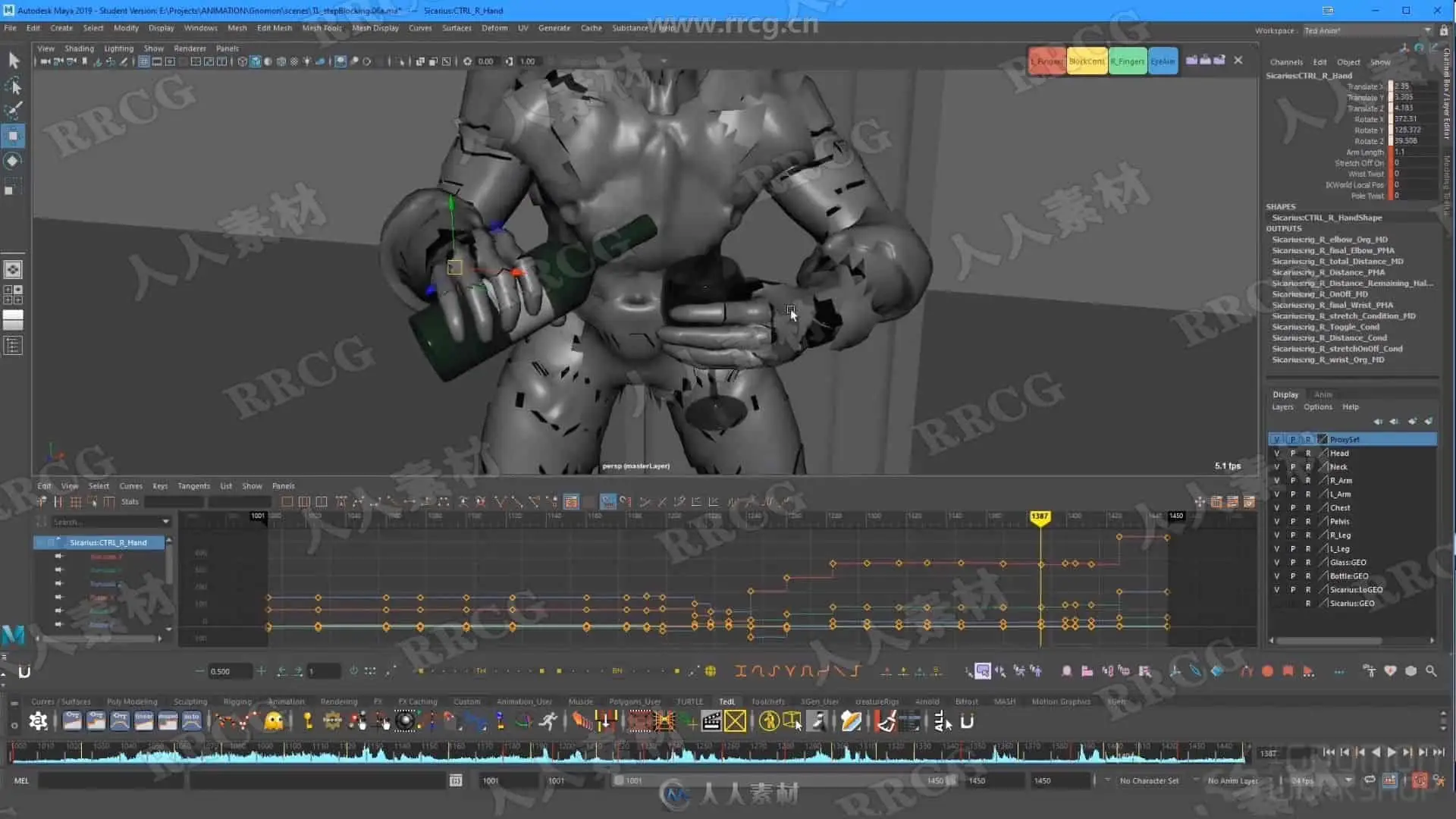Click the magnifier search icon in toolbar
Viewport: 1456px width, 819px height.
point(1431,671)
